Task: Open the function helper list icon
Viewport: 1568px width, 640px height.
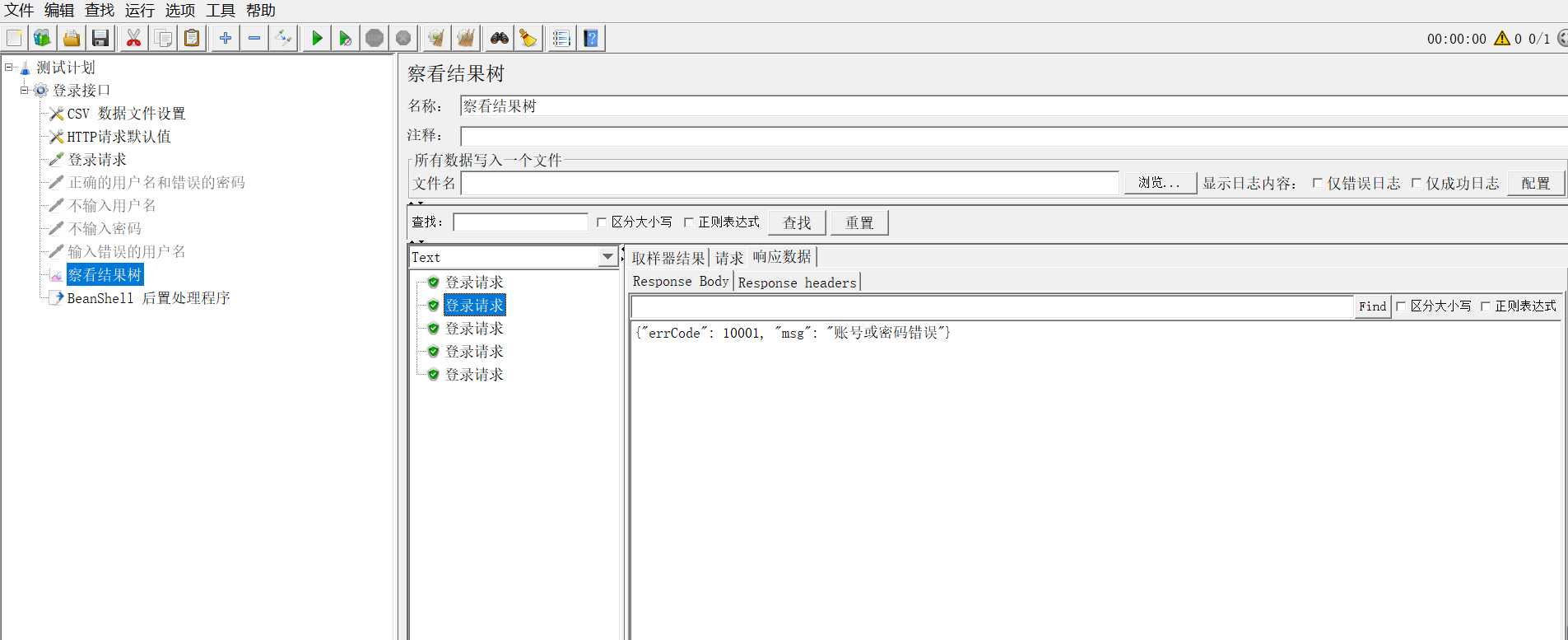Action: coord(561,38)
